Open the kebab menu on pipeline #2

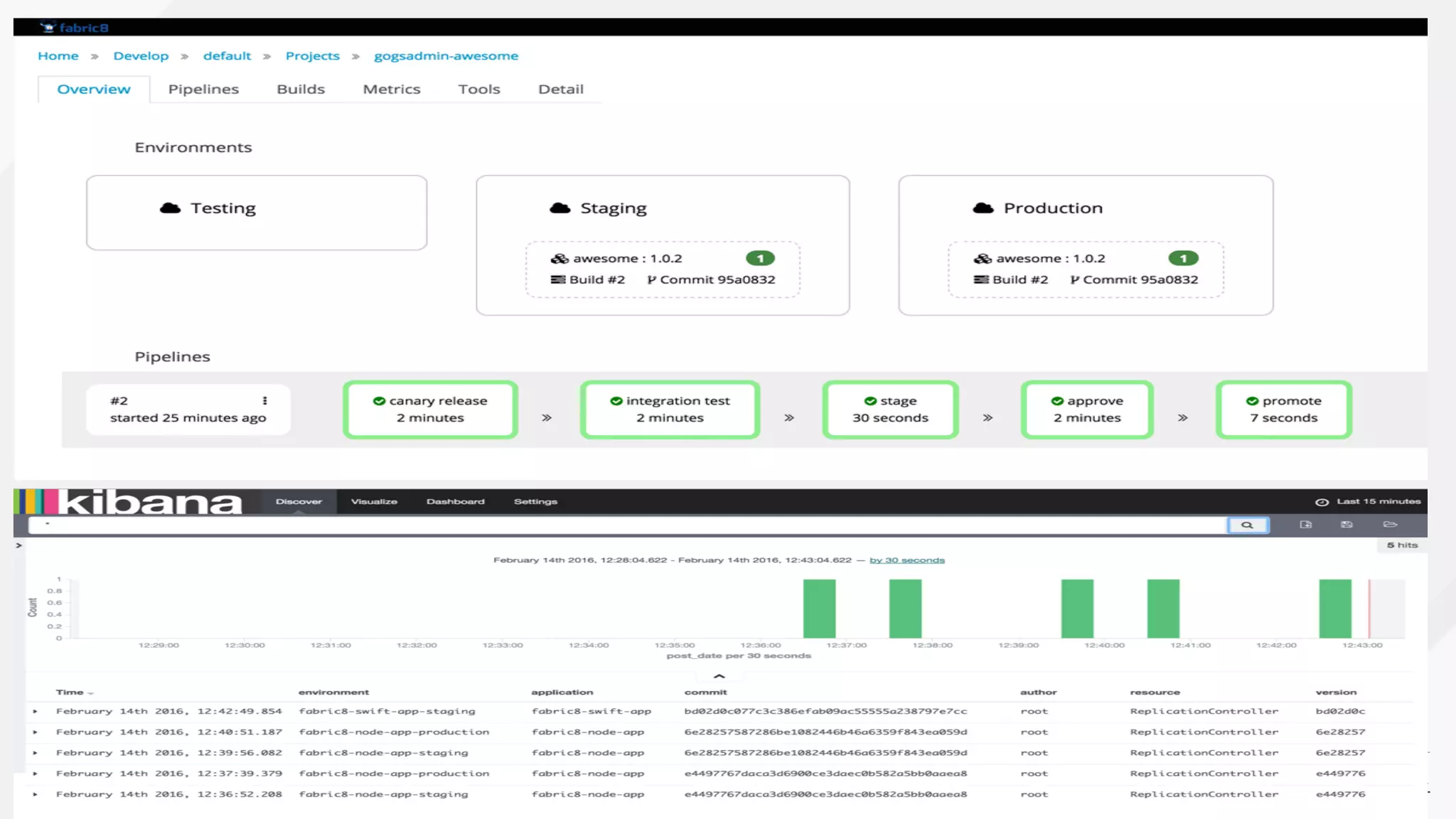[x=264, y=401]
